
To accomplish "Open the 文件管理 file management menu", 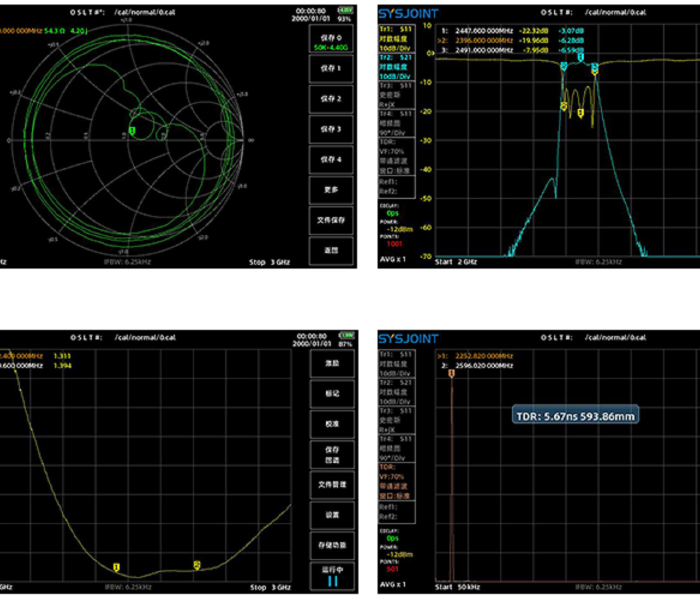I will coord(332,484).
